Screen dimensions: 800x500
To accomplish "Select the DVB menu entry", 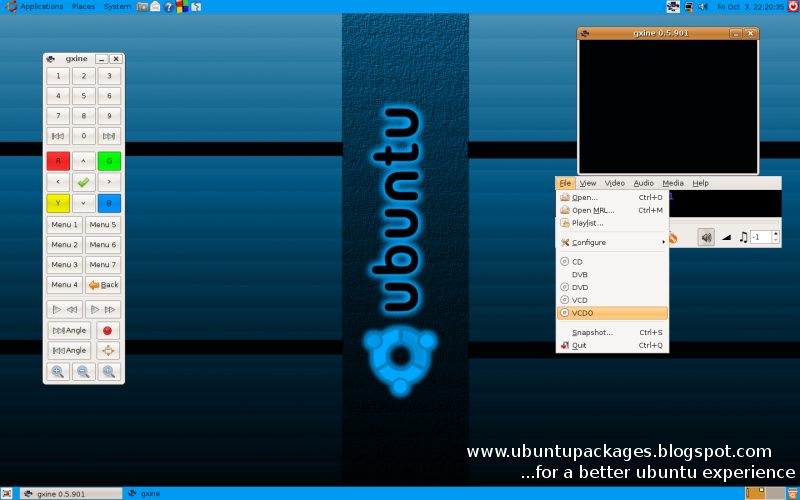I will pos(612,274).
